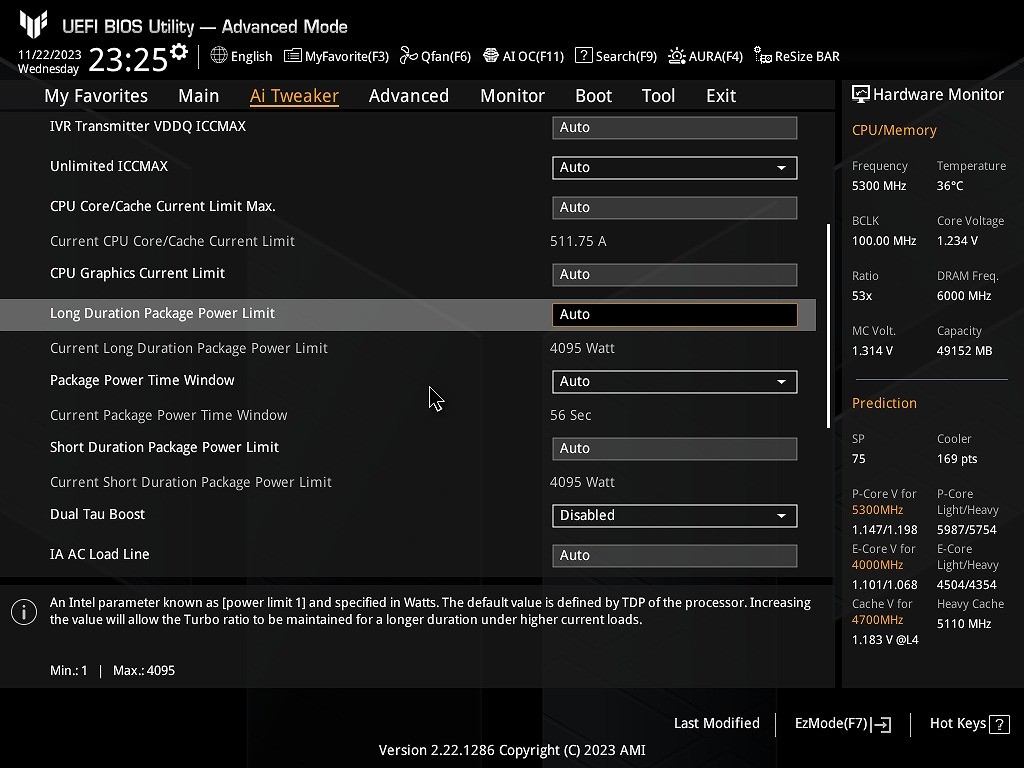
Task: Click the settings gear icon beside the clock
Action: tap(179, 52)
